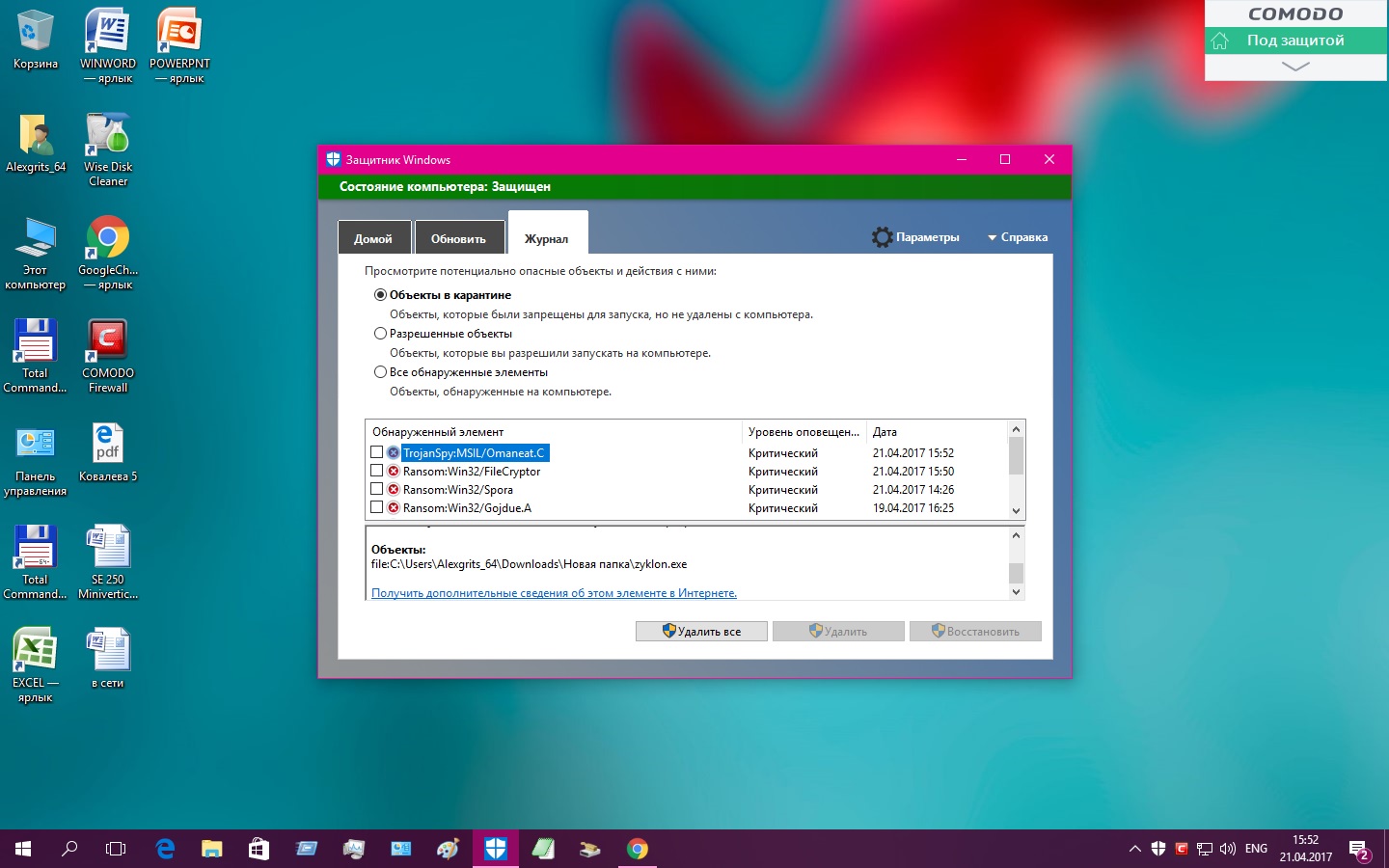The width and height of the screenshot is (1389, 868).
Task: Expand the COMODO widget chevron
Action: [1295, 67]
